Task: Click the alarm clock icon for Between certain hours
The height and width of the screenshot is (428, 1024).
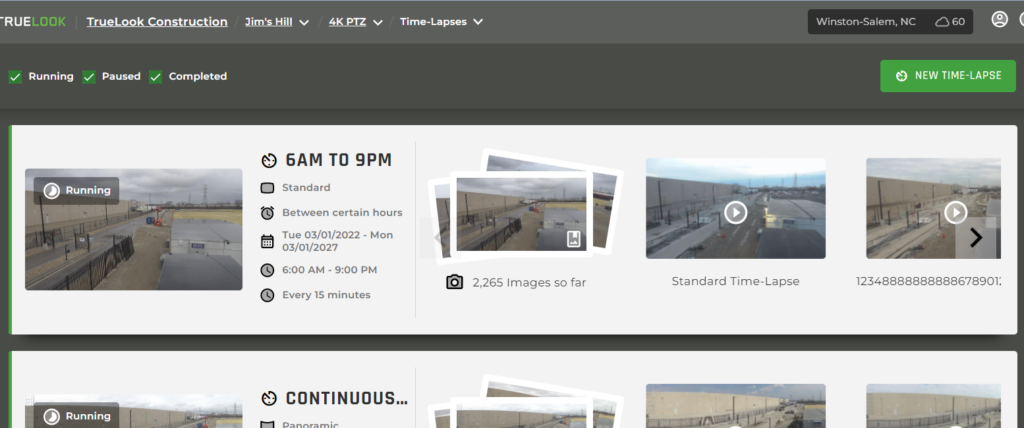Action: tap(267, 213)
